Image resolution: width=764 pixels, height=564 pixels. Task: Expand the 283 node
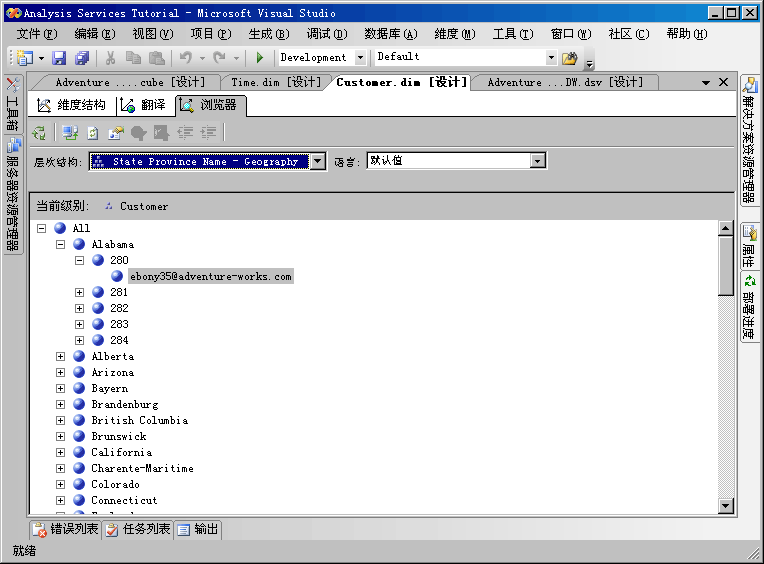(79, 324)
